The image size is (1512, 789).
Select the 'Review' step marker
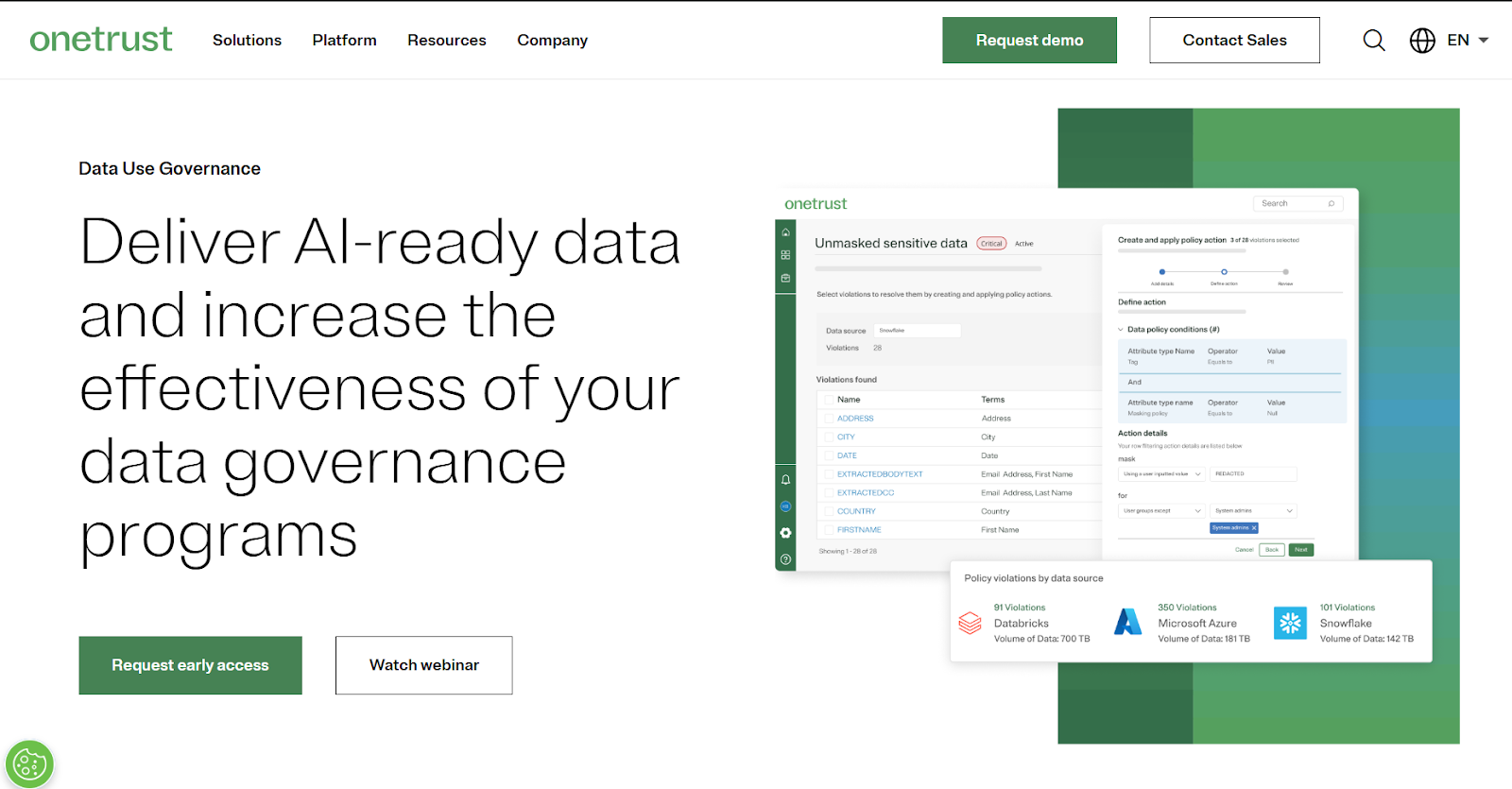click(1285, 272)
